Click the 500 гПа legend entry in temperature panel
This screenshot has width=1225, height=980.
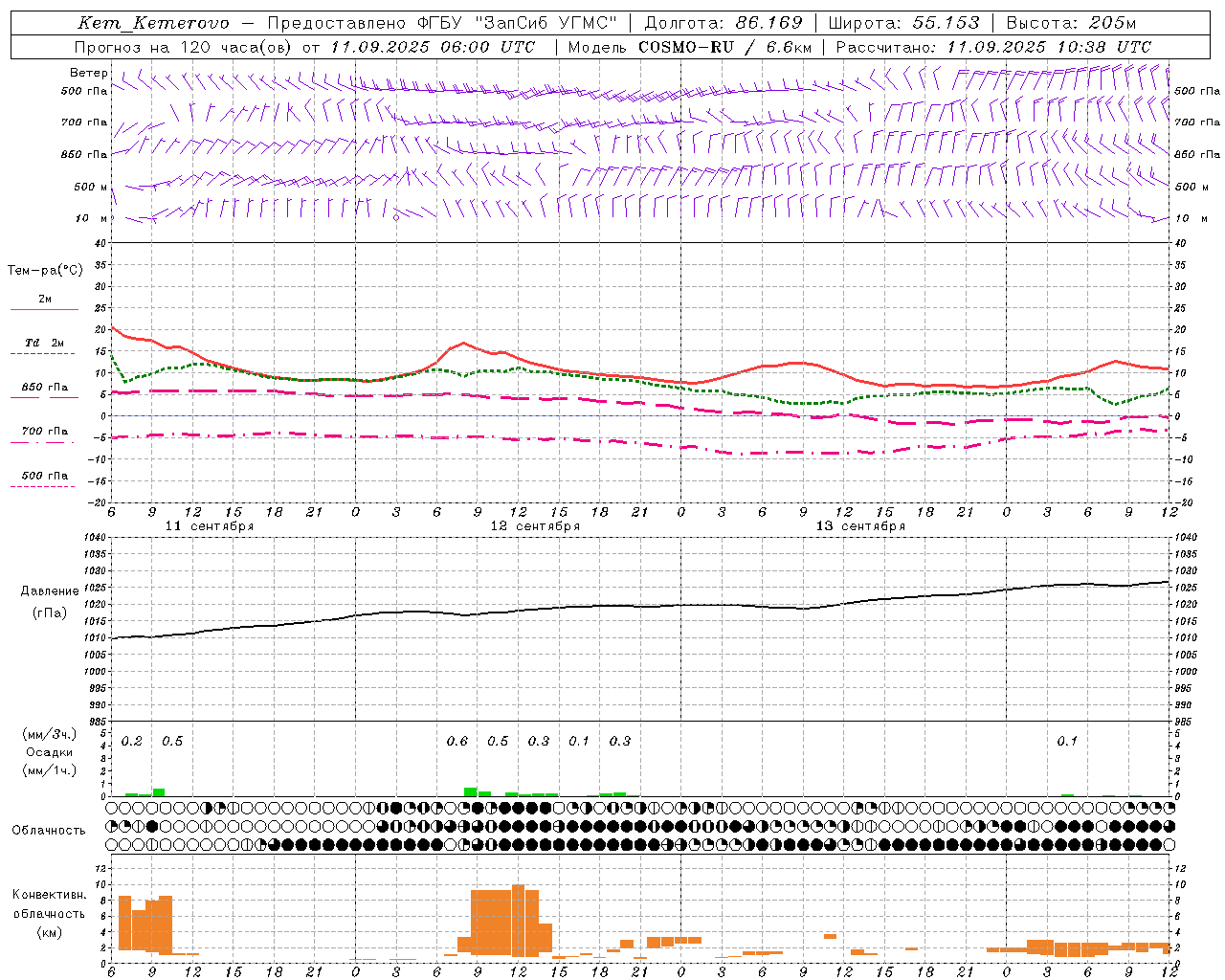click(x=45, y=476)
